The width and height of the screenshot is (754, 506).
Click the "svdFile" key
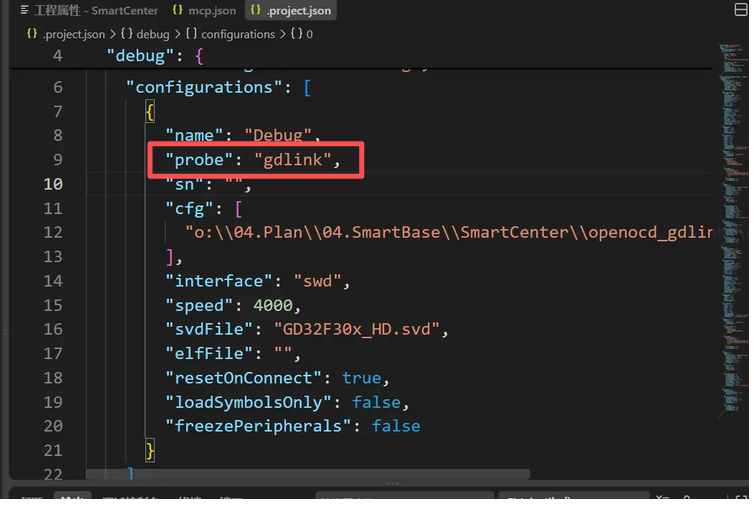pos(210,331)
